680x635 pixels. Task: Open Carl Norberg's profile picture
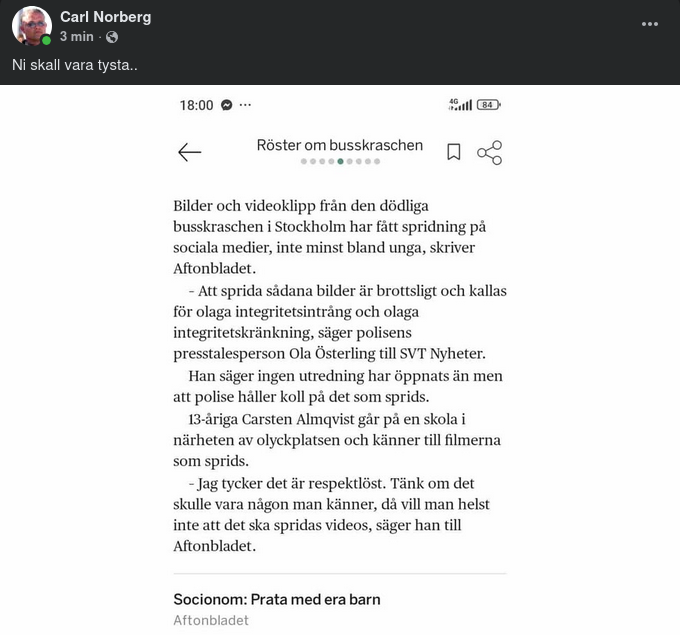(32, 26)
